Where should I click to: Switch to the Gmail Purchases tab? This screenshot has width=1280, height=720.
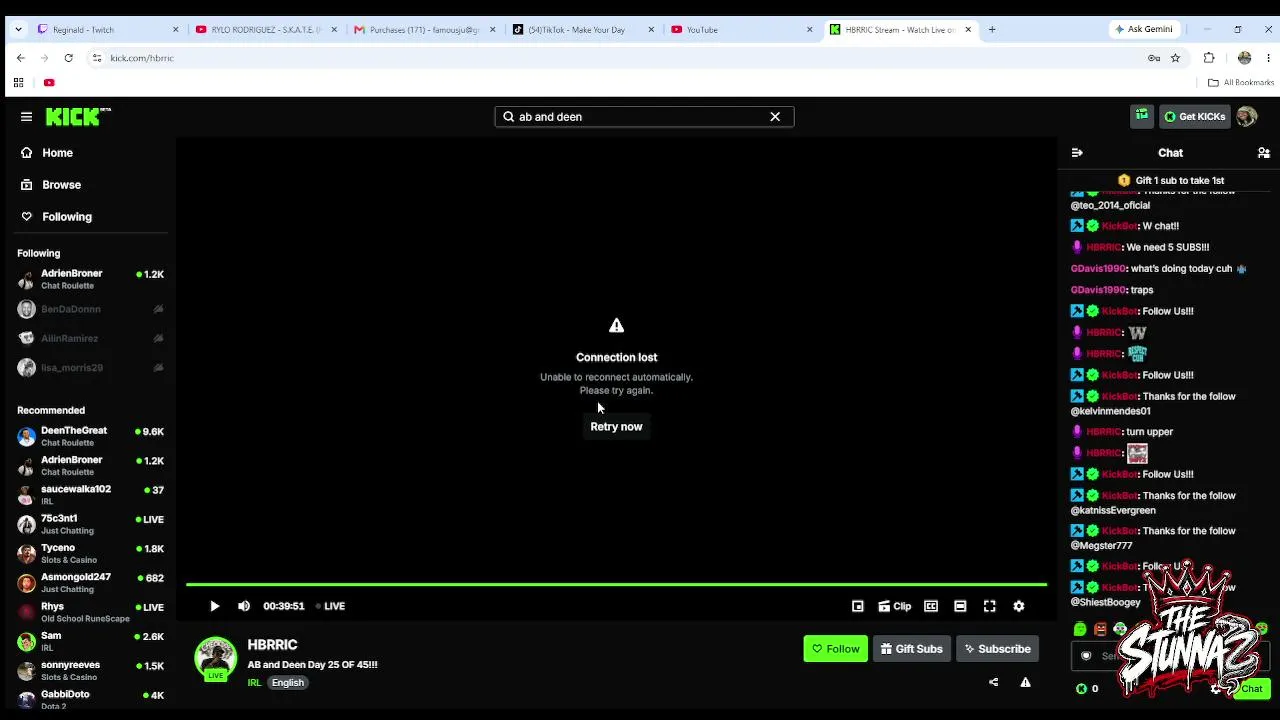point(425,30)
